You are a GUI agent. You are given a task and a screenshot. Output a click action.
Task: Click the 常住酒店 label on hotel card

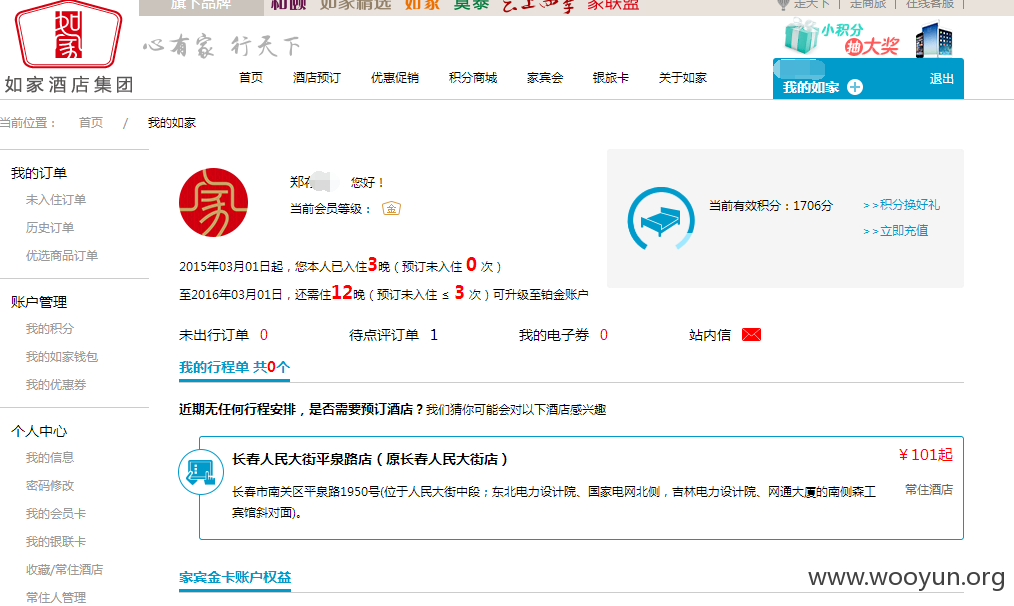tap(929, 490)
